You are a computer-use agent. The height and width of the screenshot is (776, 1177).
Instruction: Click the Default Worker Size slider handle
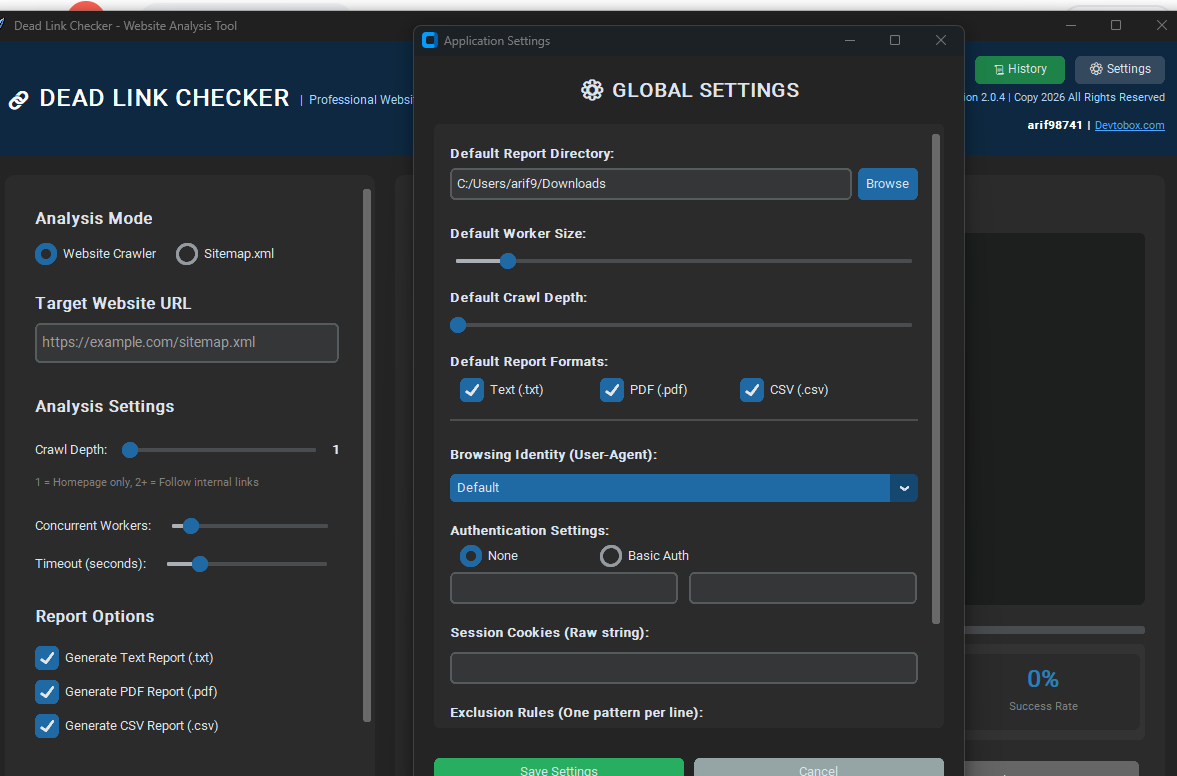coord(507,261)
